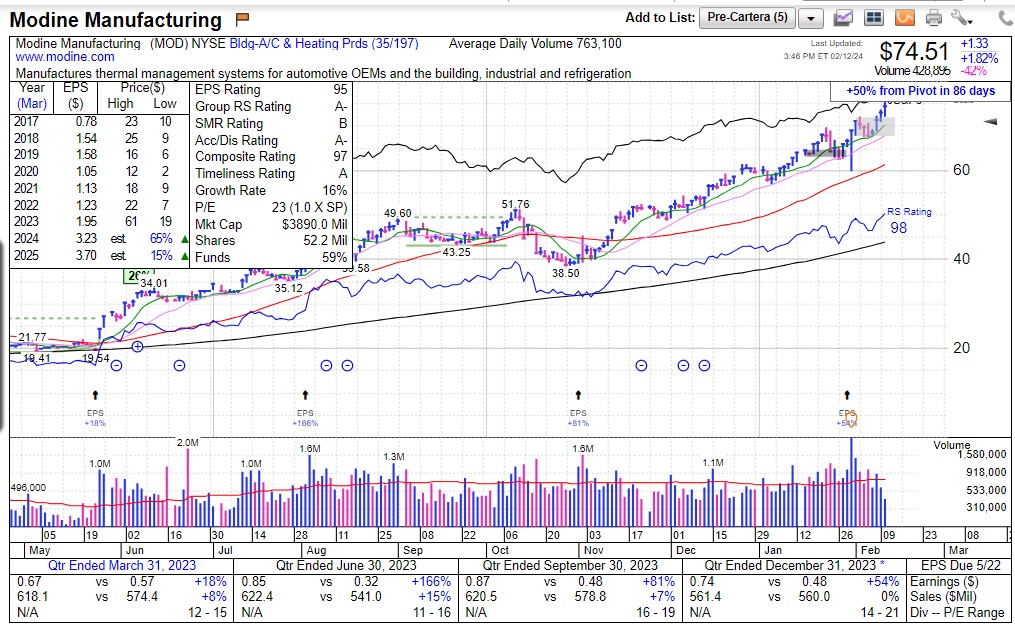This screenshot has width=1015, height=624.
Task: Click the P/E 23 (1.0 X SP) row
Action: (x=271, y=207)
